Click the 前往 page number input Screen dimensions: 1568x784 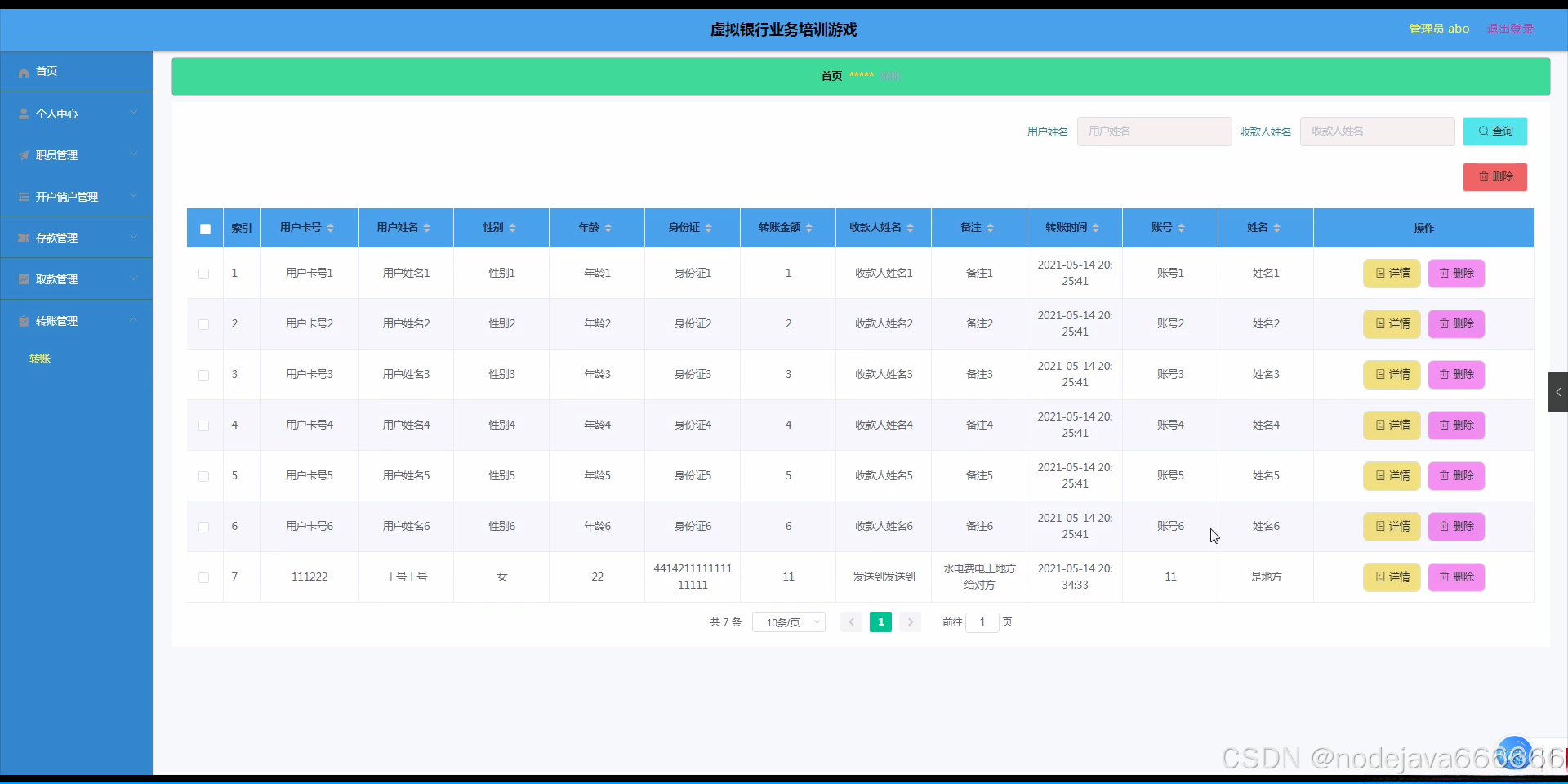tap(982, 622)
